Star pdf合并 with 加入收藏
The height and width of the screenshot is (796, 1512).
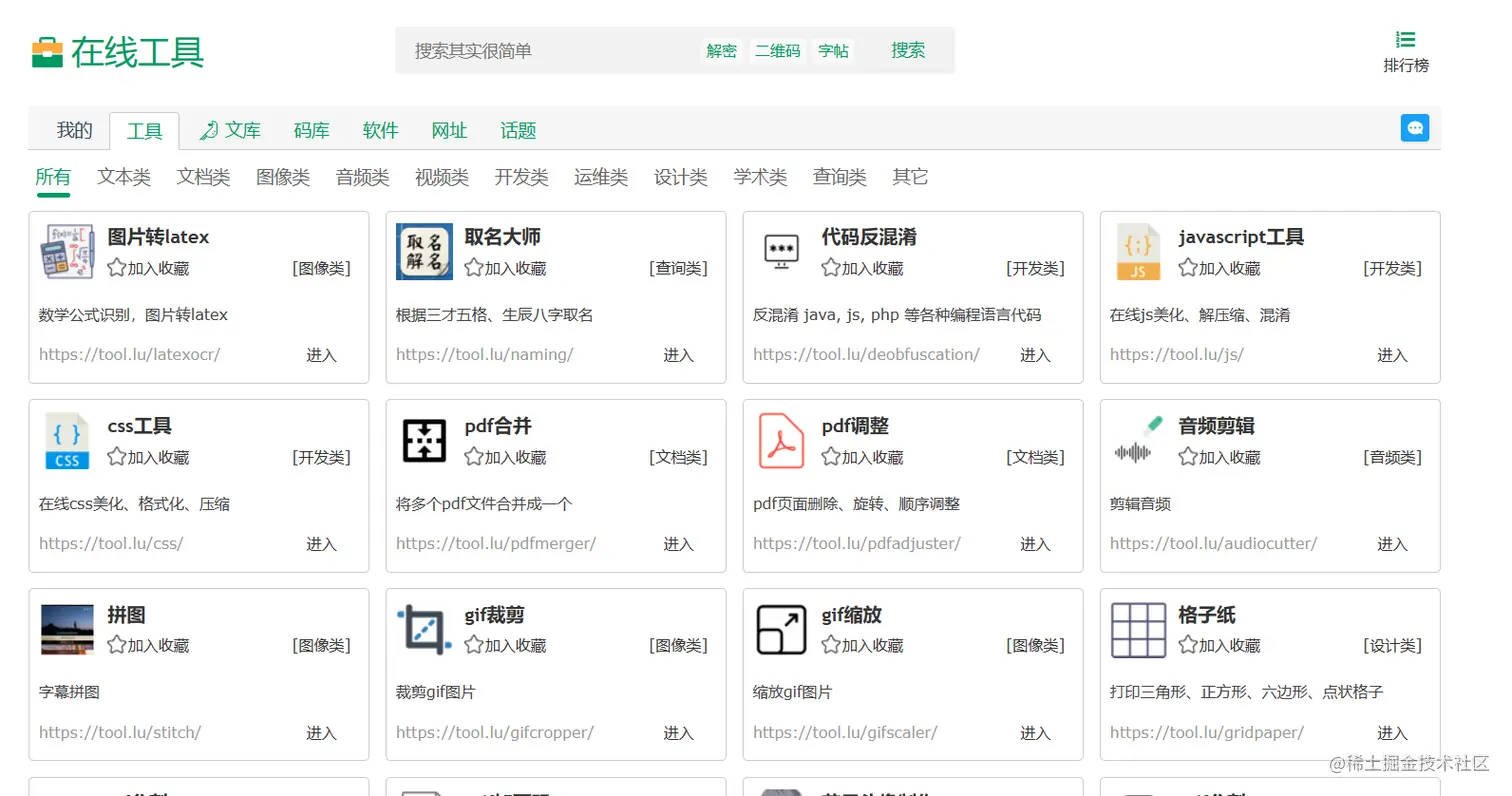(x=505, y=457)
